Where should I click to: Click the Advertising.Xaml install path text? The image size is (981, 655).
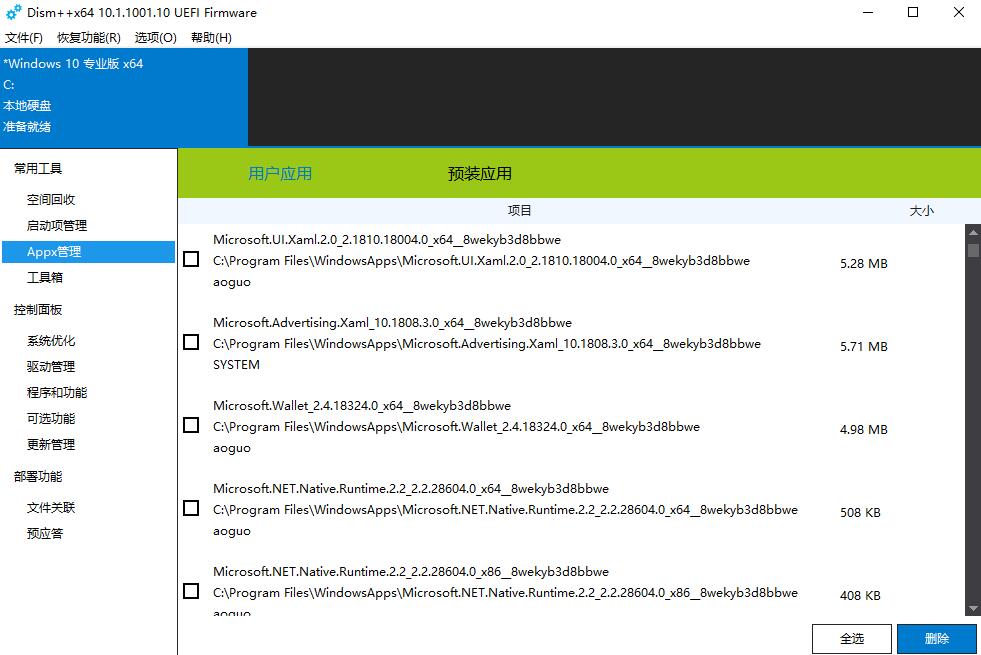487,344
